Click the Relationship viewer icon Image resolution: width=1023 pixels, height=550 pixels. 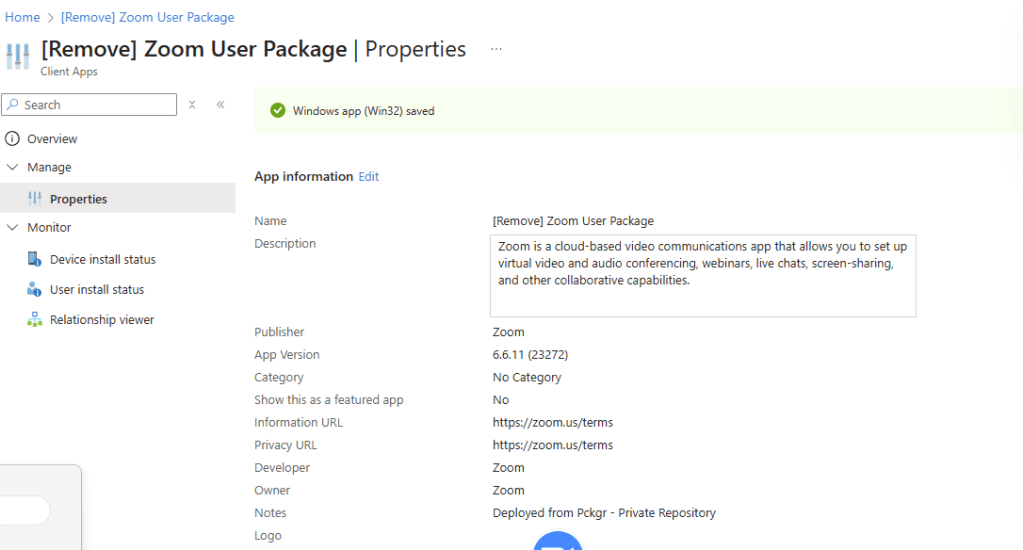pyautogui.click(x=35, y=320)
